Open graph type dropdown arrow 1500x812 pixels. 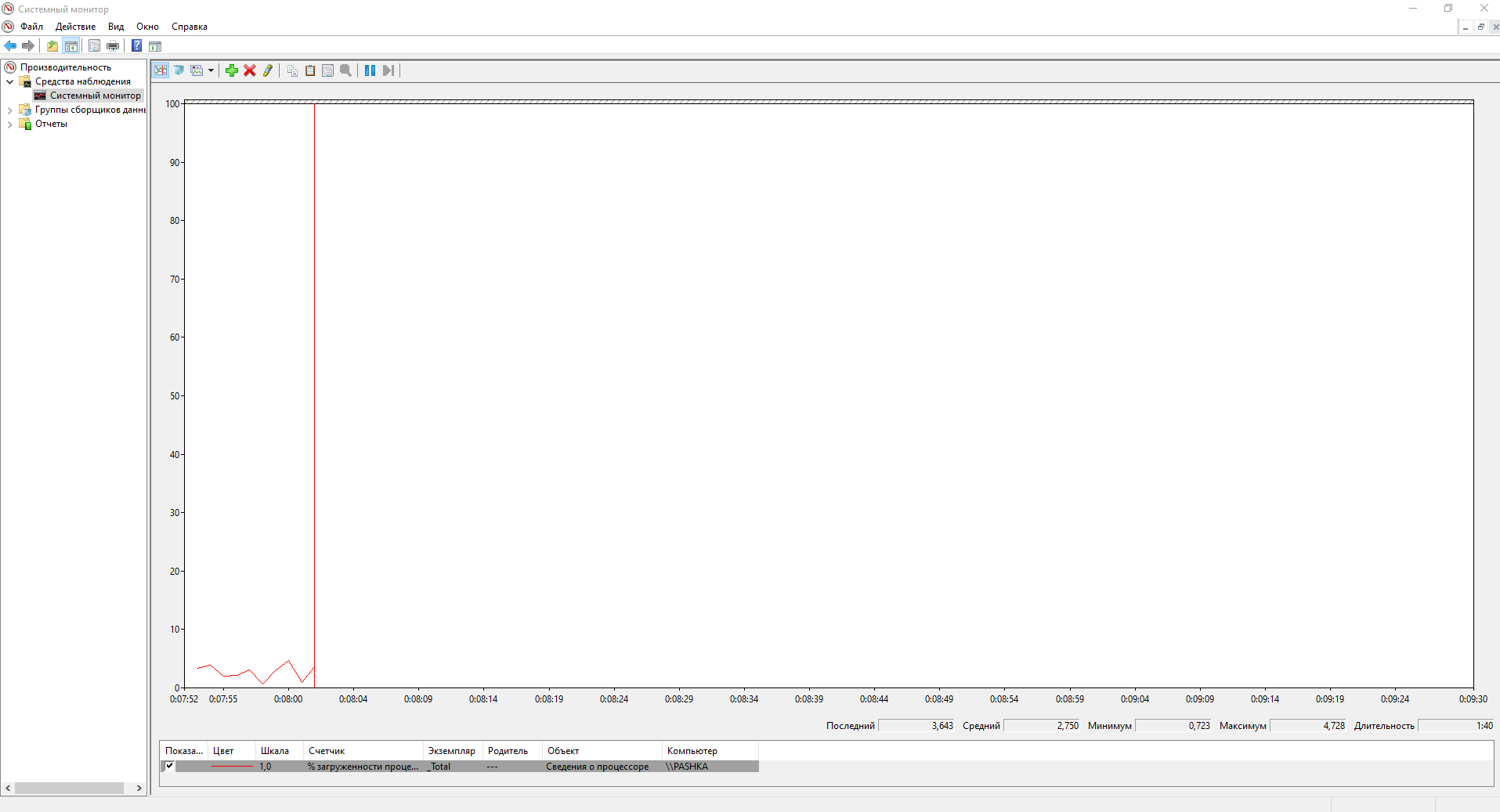pyautogui.click(x=211, y=70)
